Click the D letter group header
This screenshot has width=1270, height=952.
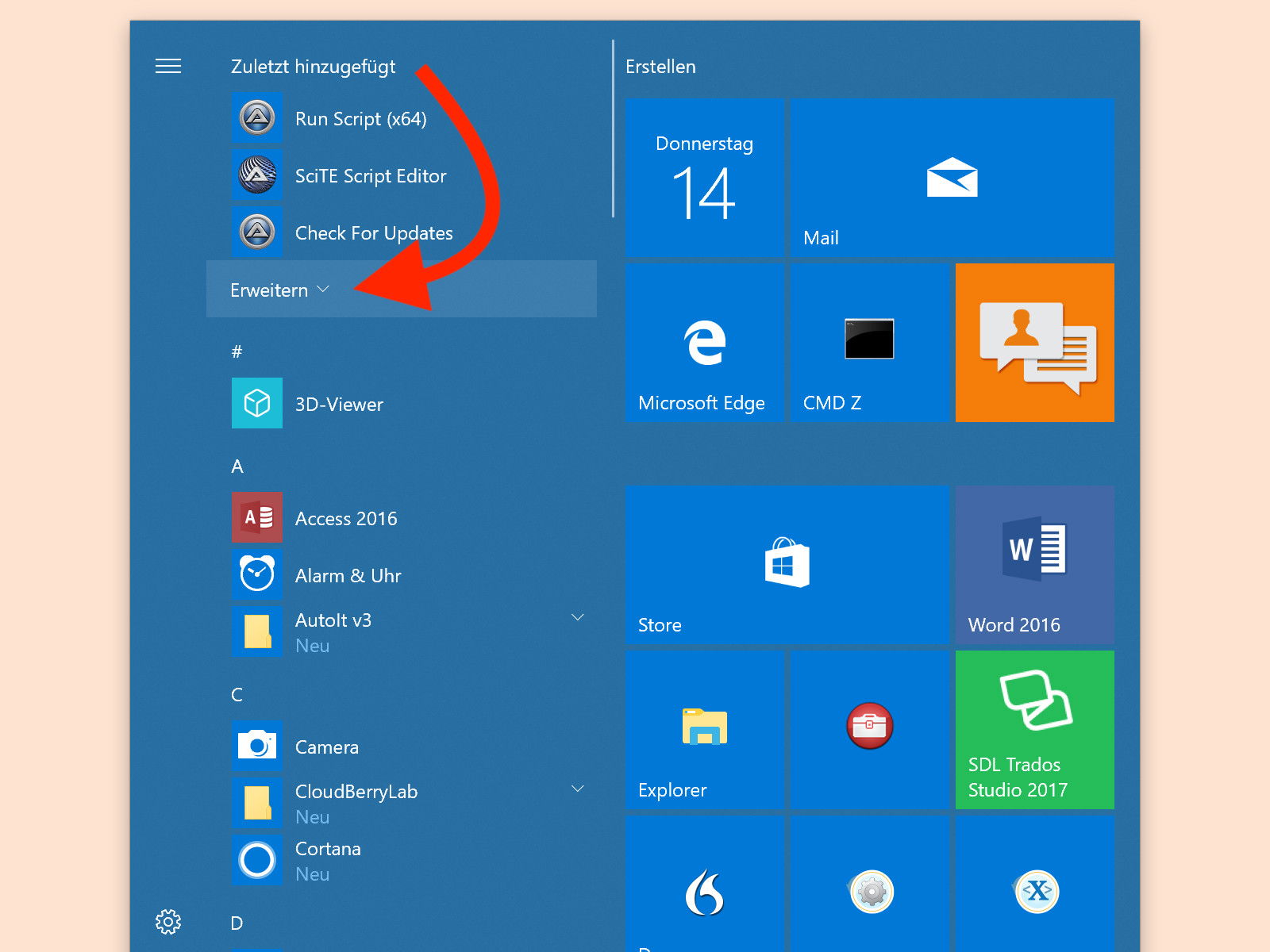(237, 923)
